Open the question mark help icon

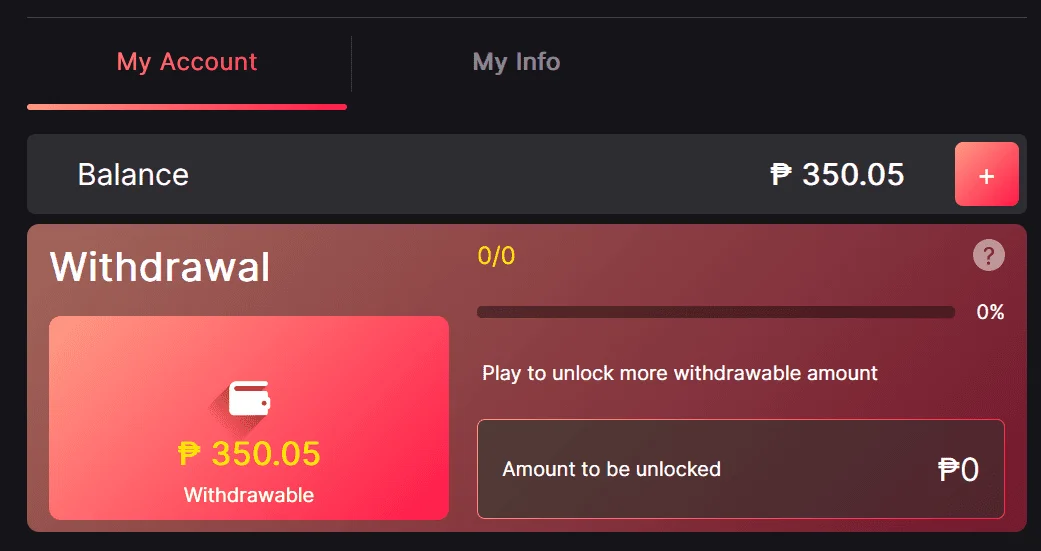tap(989, 255)
